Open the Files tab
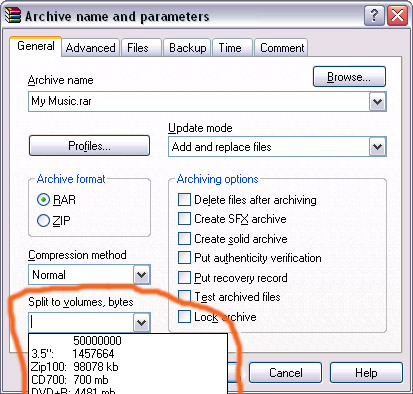This screenshot has width=413, height=394. click(x=141, y=48)
